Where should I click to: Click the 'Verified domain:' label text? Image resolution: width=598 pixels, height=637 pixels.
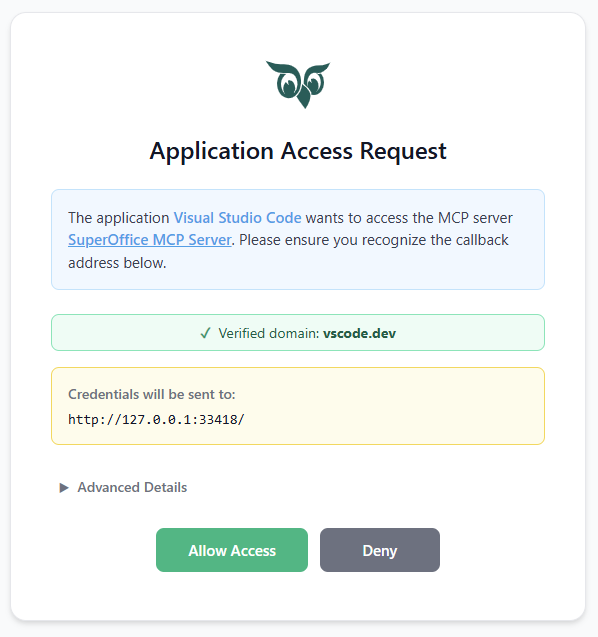coord(269,333)
